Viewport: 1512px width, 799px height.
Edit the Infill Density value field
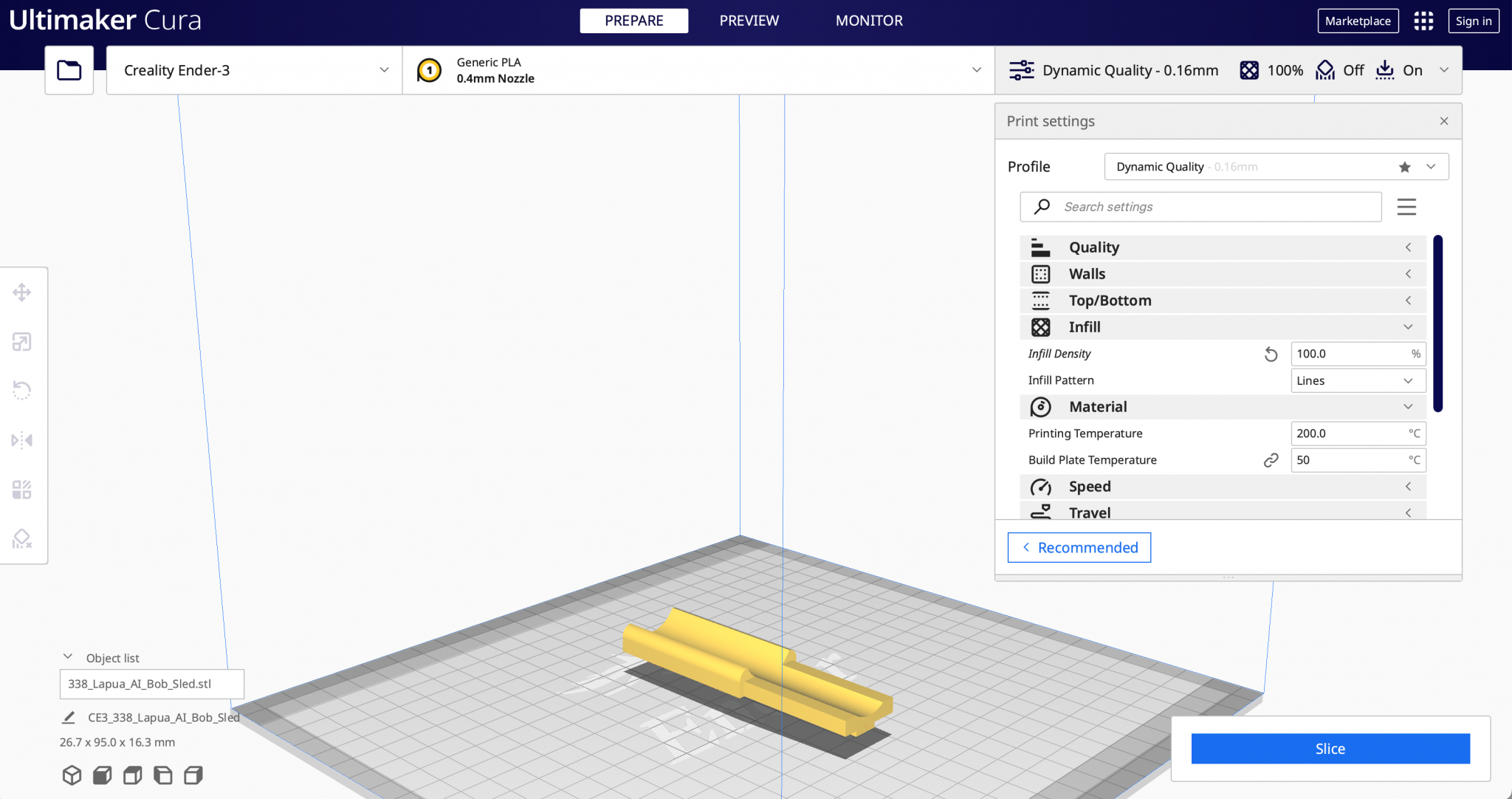point(1358,354)
